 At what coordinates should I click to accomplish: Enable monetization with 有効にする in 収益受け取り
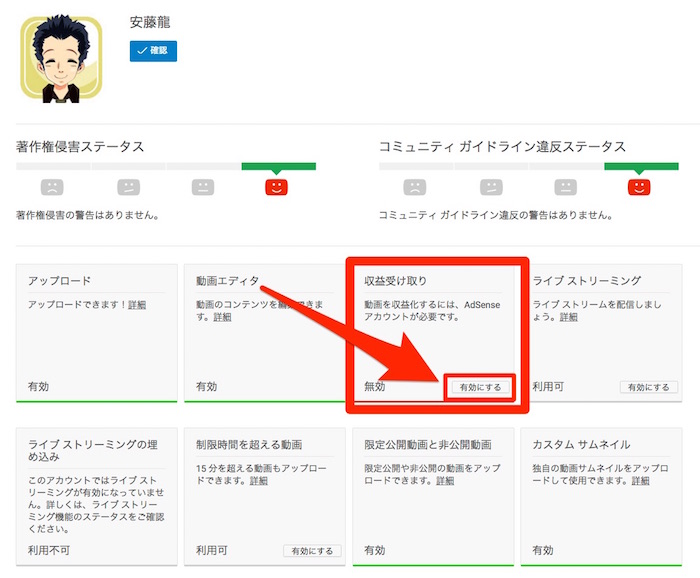481,387
